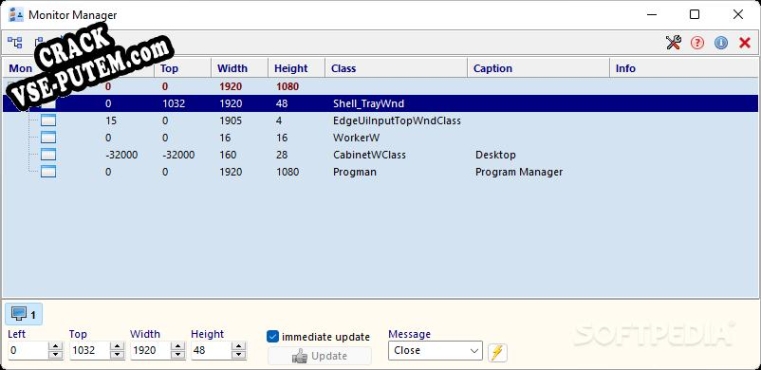Viewport: 761px width, 370px height.
Task: Click the Height input field showing 48
Action: click(x=211, y=351)
